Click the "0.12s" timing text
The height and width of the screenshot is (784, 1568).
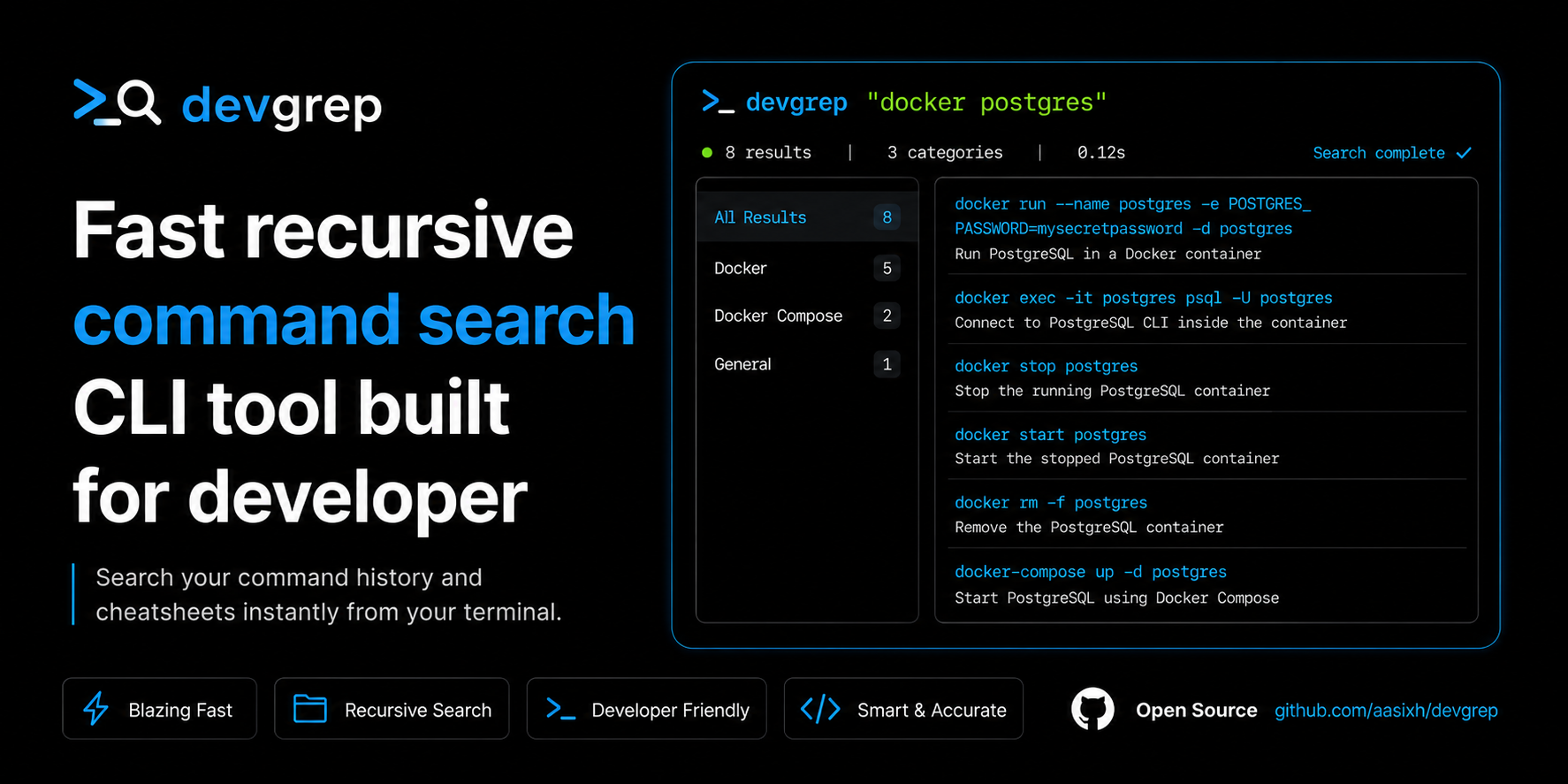point(1101,153)
